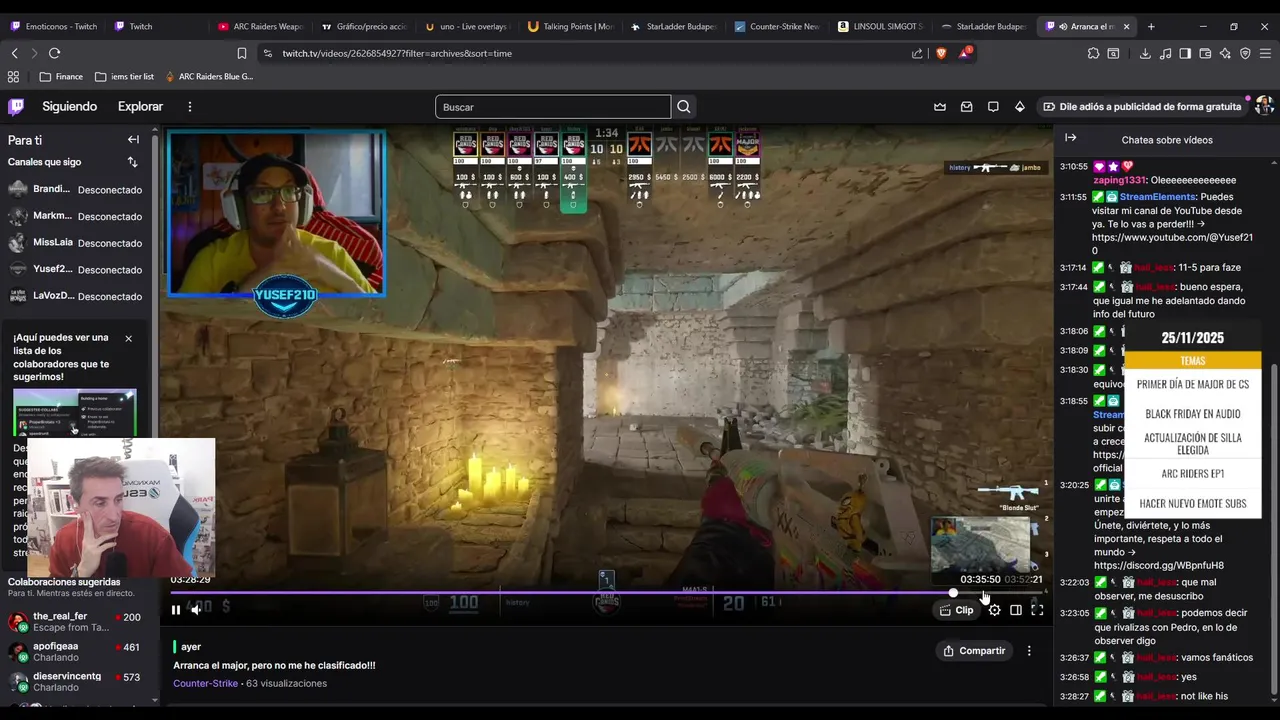Screen dimensions: 1280x720
Task: Create a Clip from the video
Action: (x=957, y=610)
